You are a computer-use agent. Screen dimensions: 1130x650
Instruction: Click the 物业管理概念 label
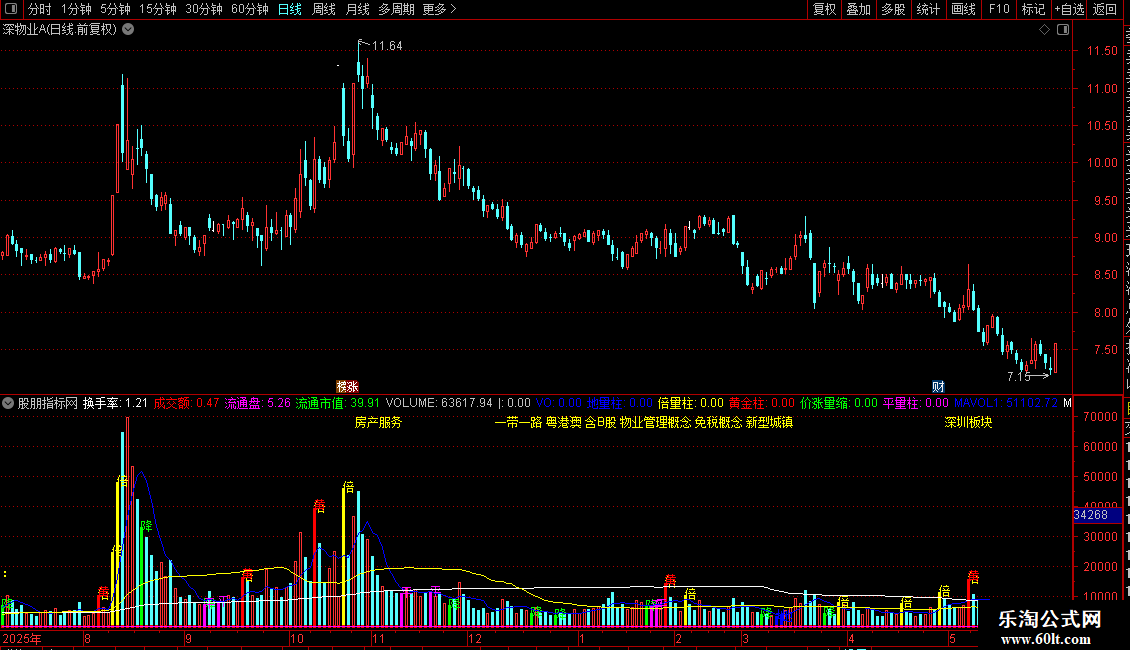655,422
